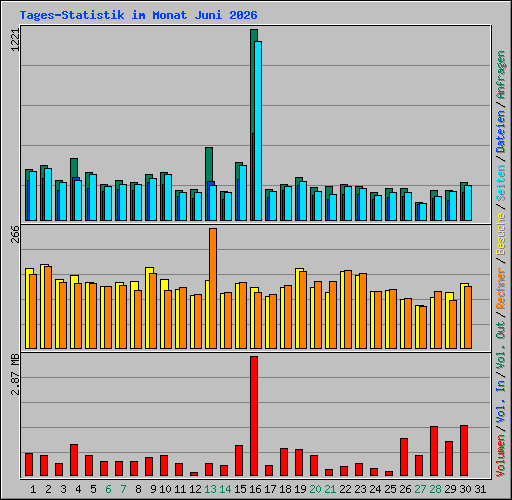Screen dimensions: 512x500
Task: Click day label '18' on the x-axis
Action: (x=285, y=489)
